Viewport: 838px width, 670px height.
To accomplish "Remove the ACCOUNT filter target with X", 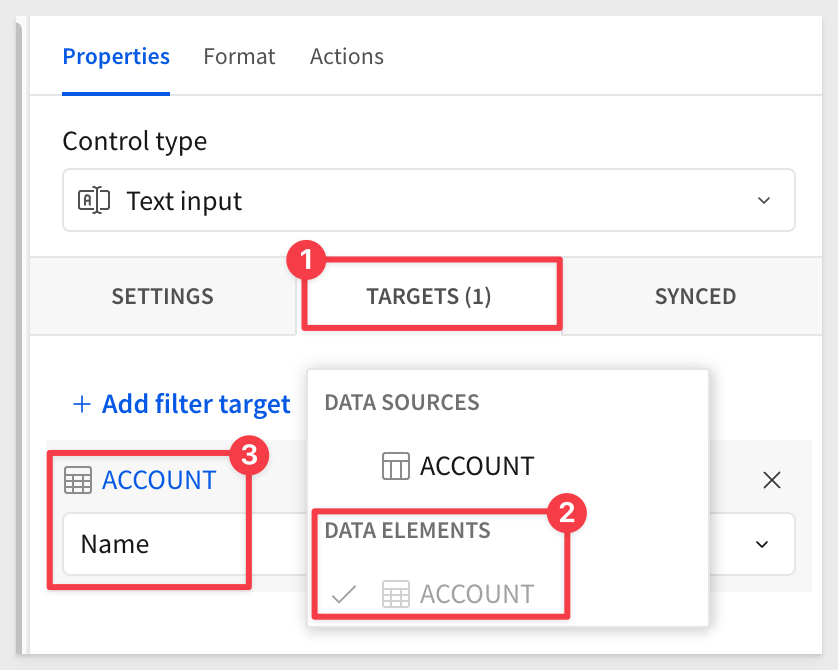I will 772,480.
